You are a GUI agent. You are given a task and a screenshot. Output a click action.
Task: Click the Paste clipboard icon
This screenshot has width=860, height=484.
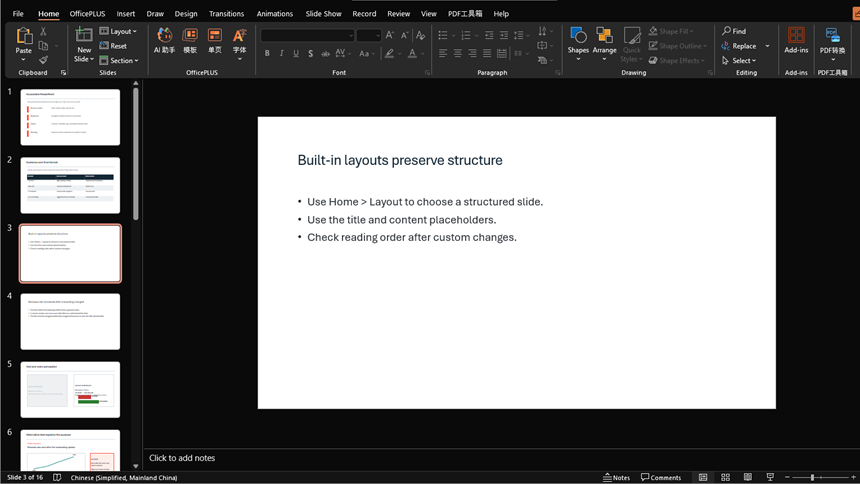point(24,36)
